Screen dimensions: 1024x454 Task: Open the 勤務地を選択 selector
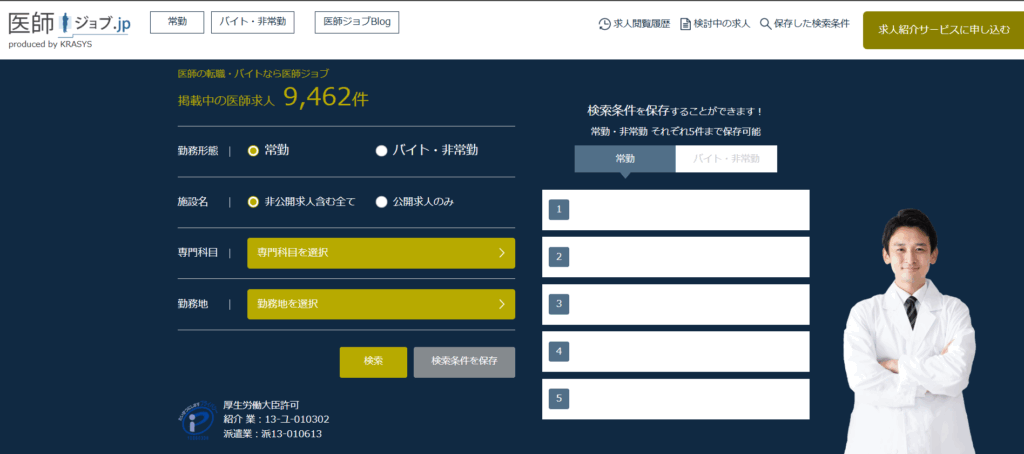[381, 304]
